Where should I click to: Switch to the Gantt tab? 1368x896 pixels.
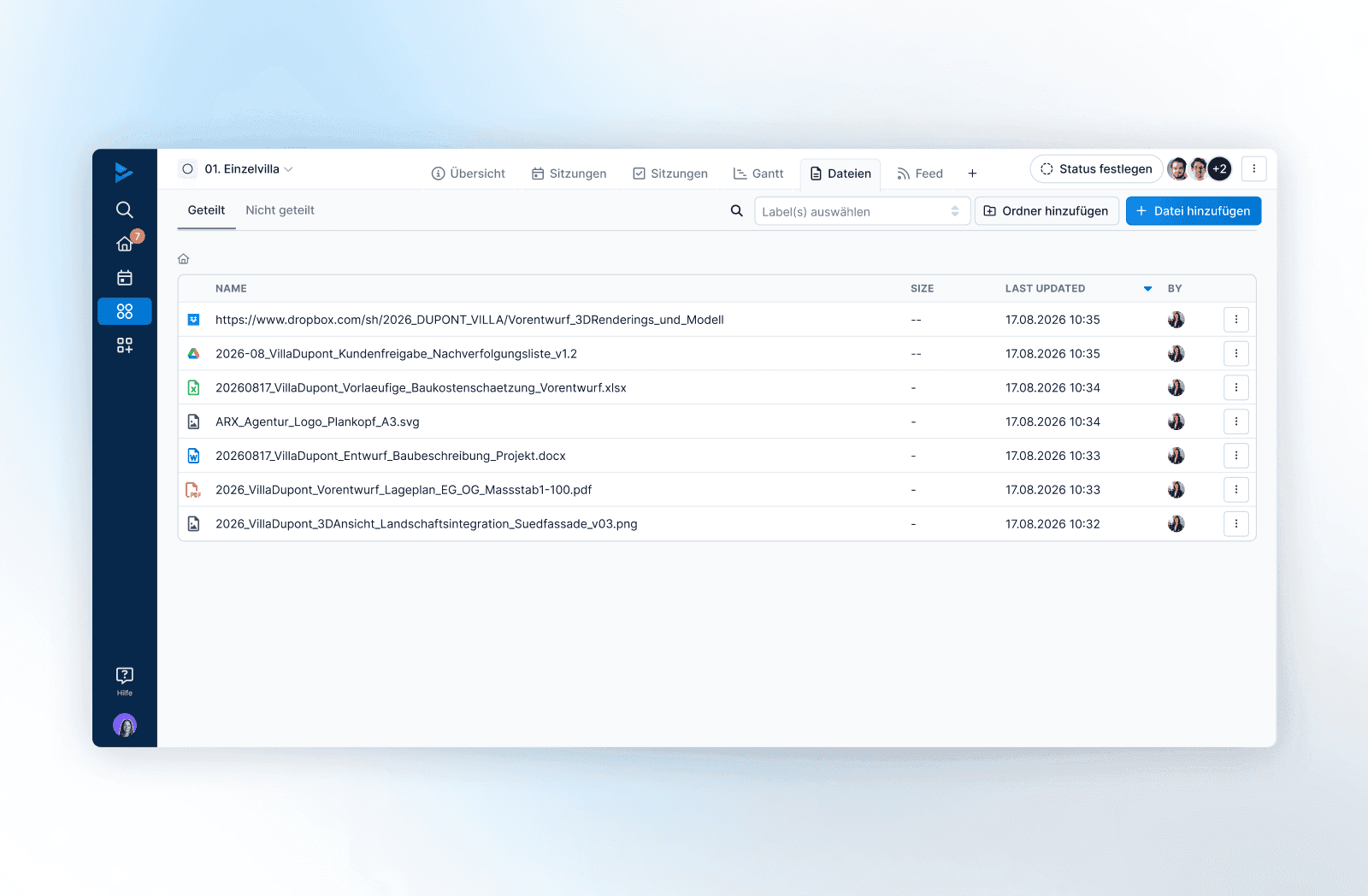[758, 174]
